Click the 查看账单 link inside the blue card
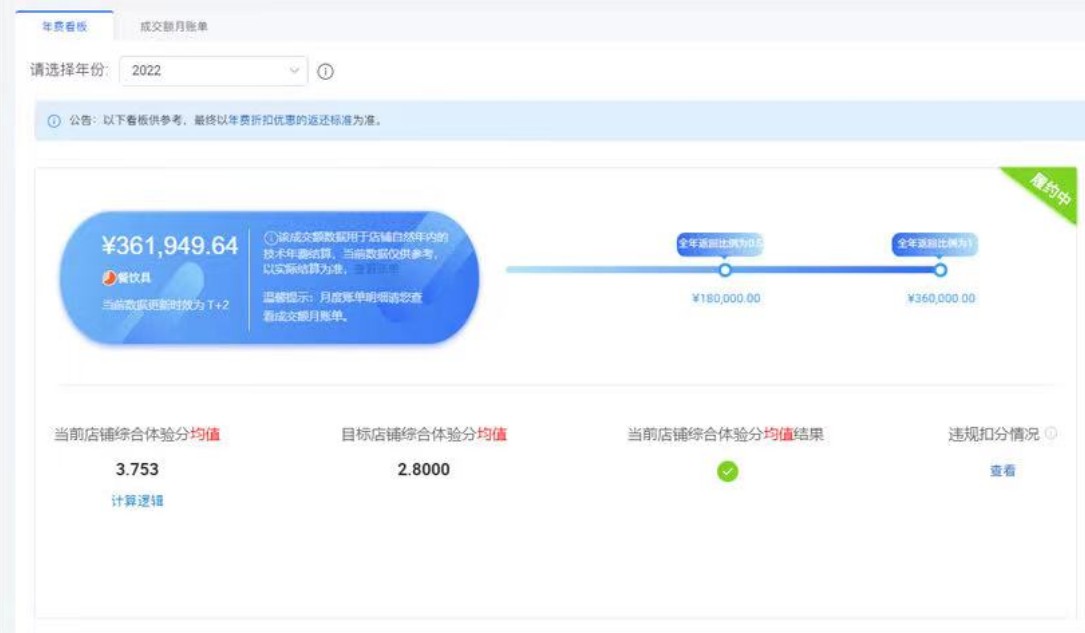This screenshot has height=633, width=1085. (x=377, y=269)
